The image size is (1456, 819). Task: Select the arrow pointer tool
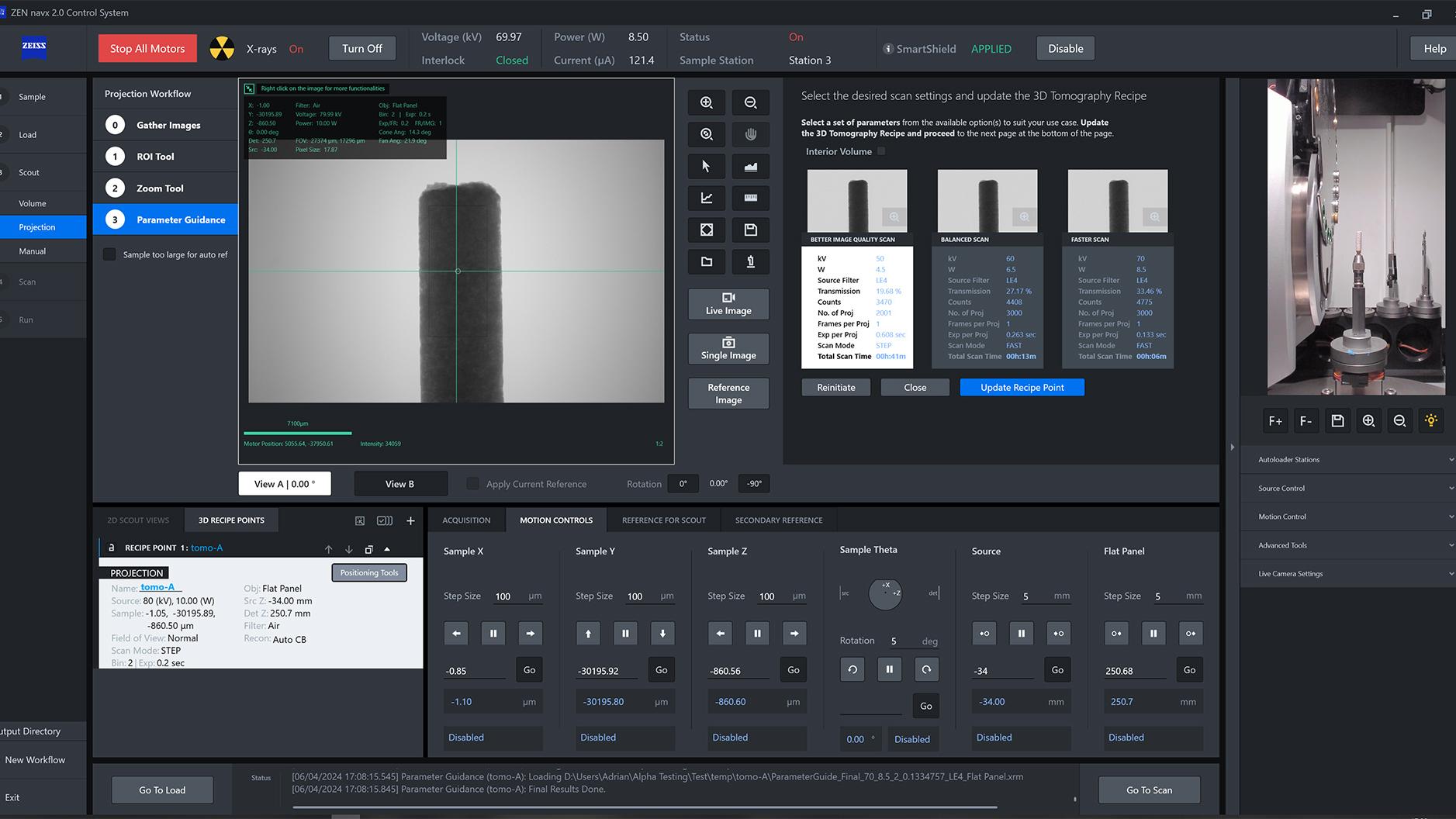point(706,166)
